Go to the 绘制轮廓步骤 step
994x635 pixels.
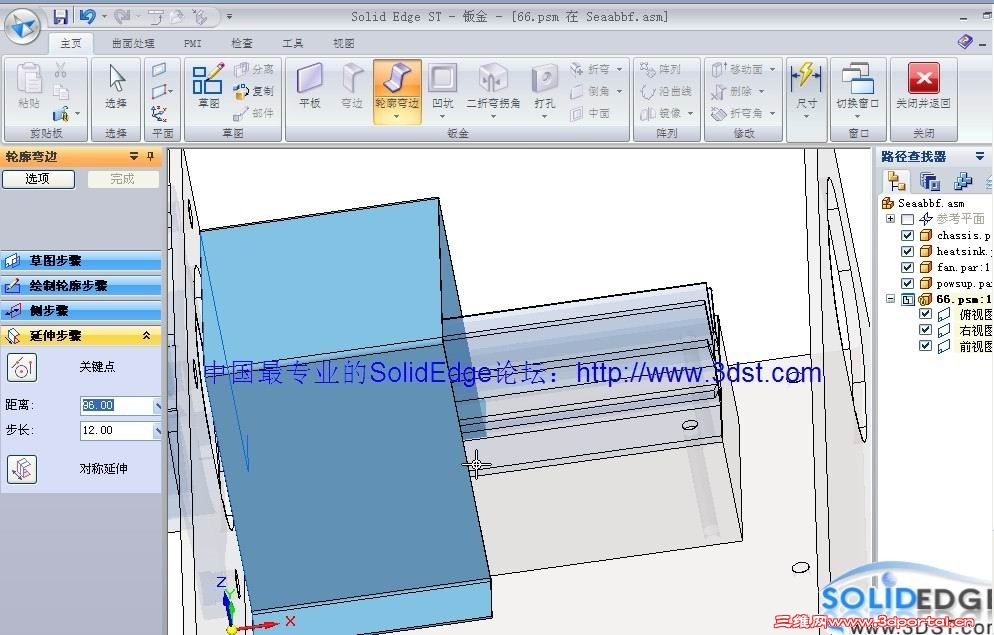[x=81, y=286]
